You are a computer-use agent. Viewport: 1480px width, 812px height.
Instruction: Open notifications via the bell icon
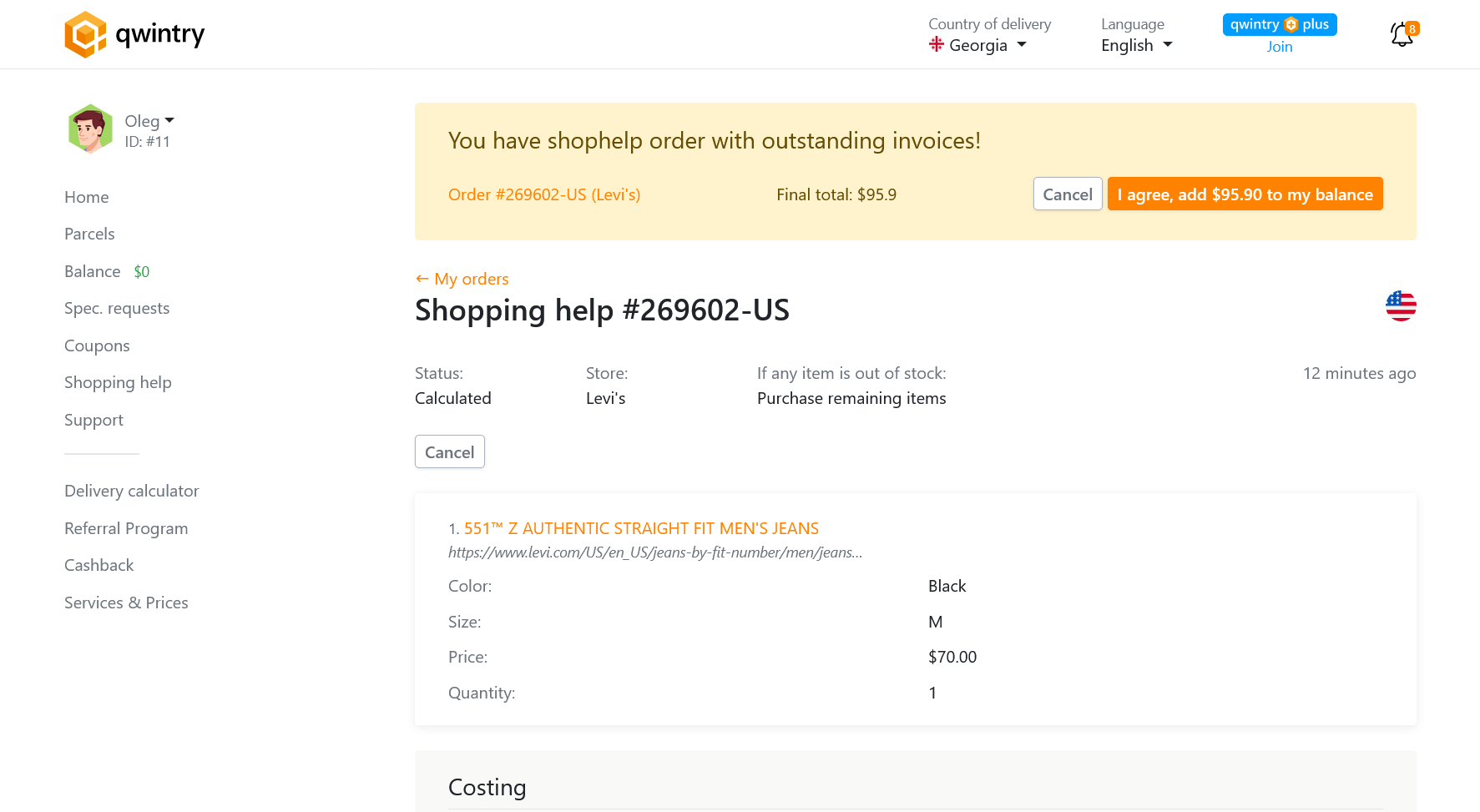1400,35
